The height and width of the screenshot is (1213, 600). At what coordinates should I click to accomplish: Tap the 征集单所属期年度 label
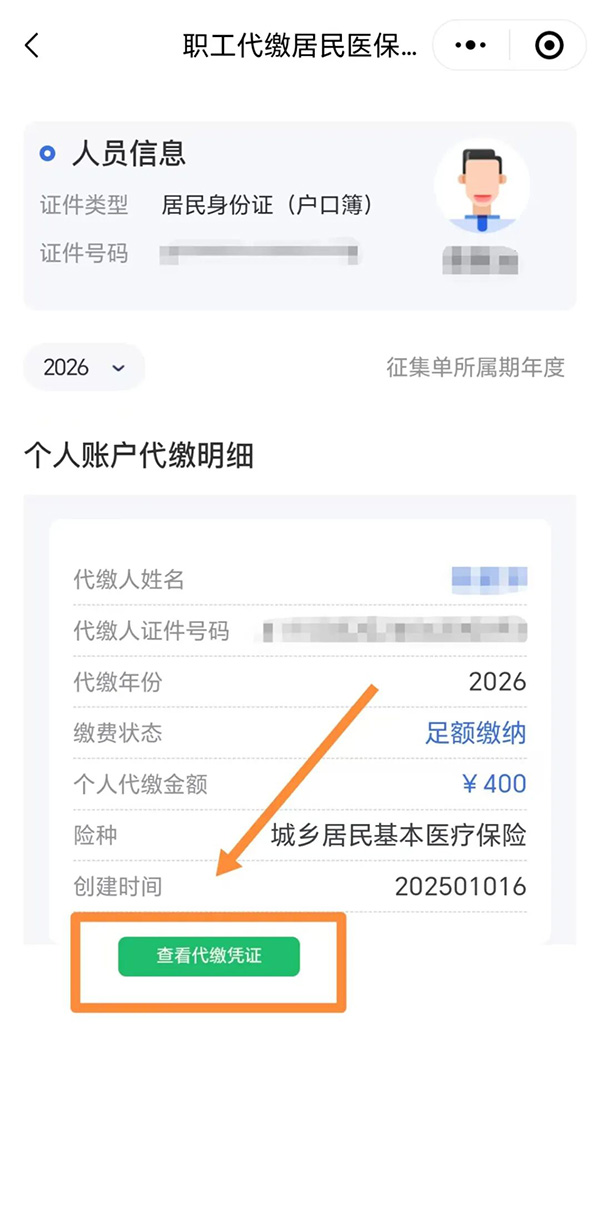tap(475, 367)
